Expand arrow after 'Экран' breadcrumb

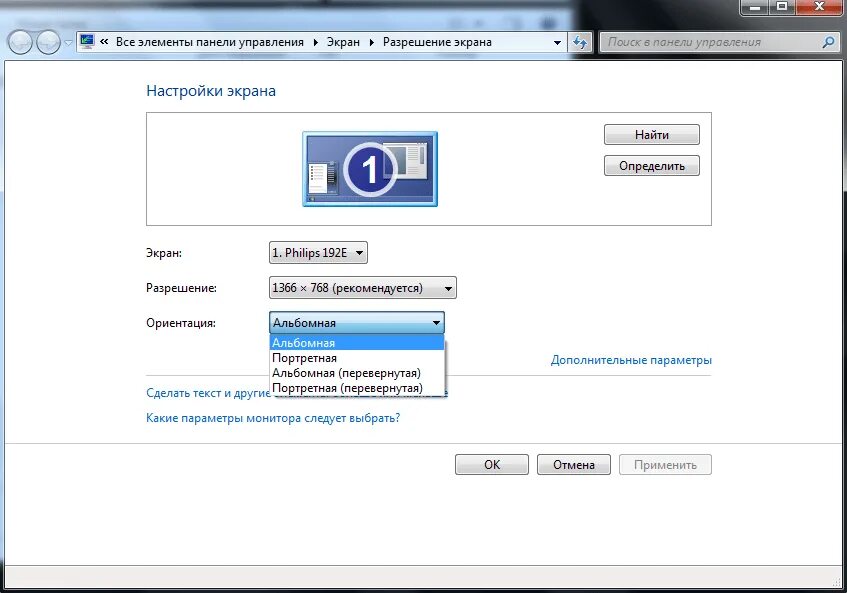coord(372,42)
